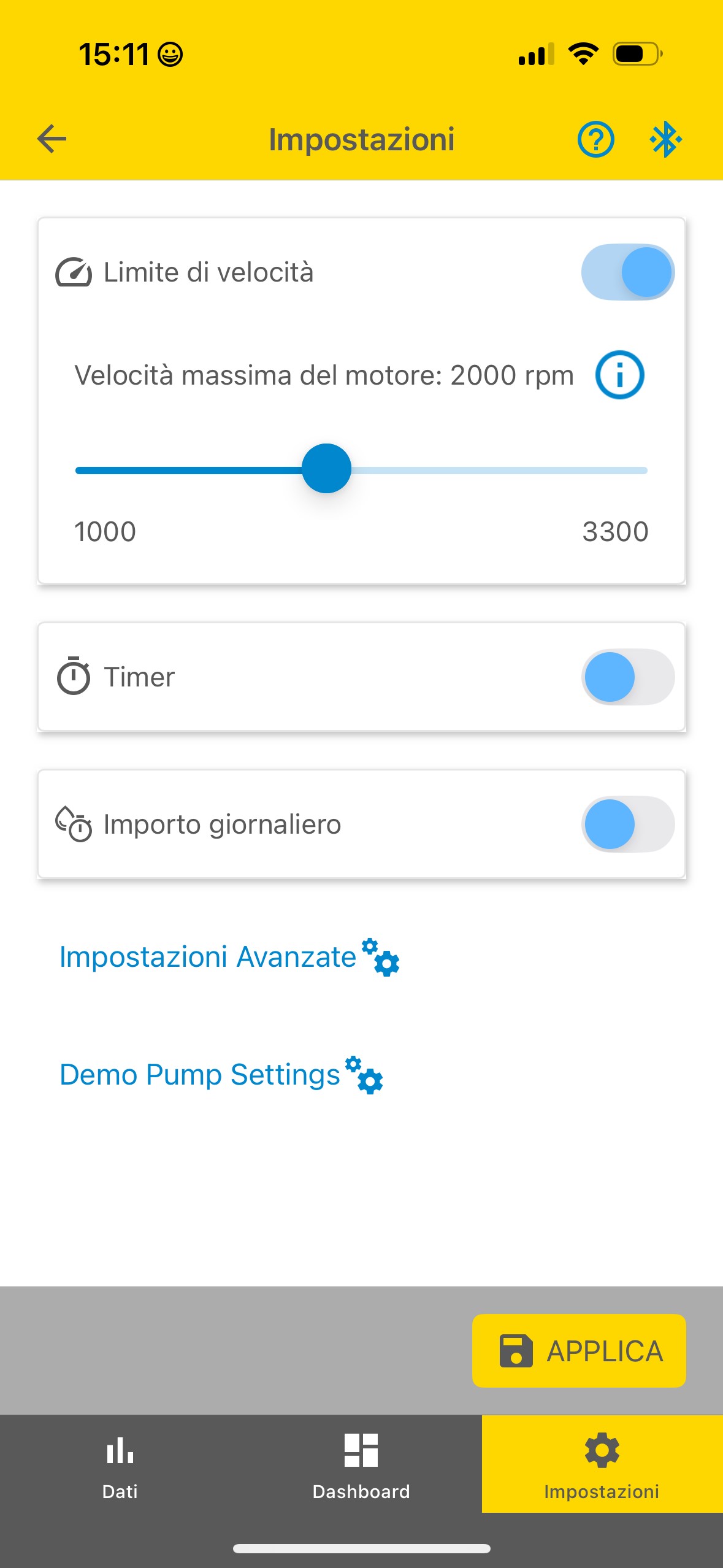Click the motor speed slider handle
The image size is (723, 1568).
326,469
